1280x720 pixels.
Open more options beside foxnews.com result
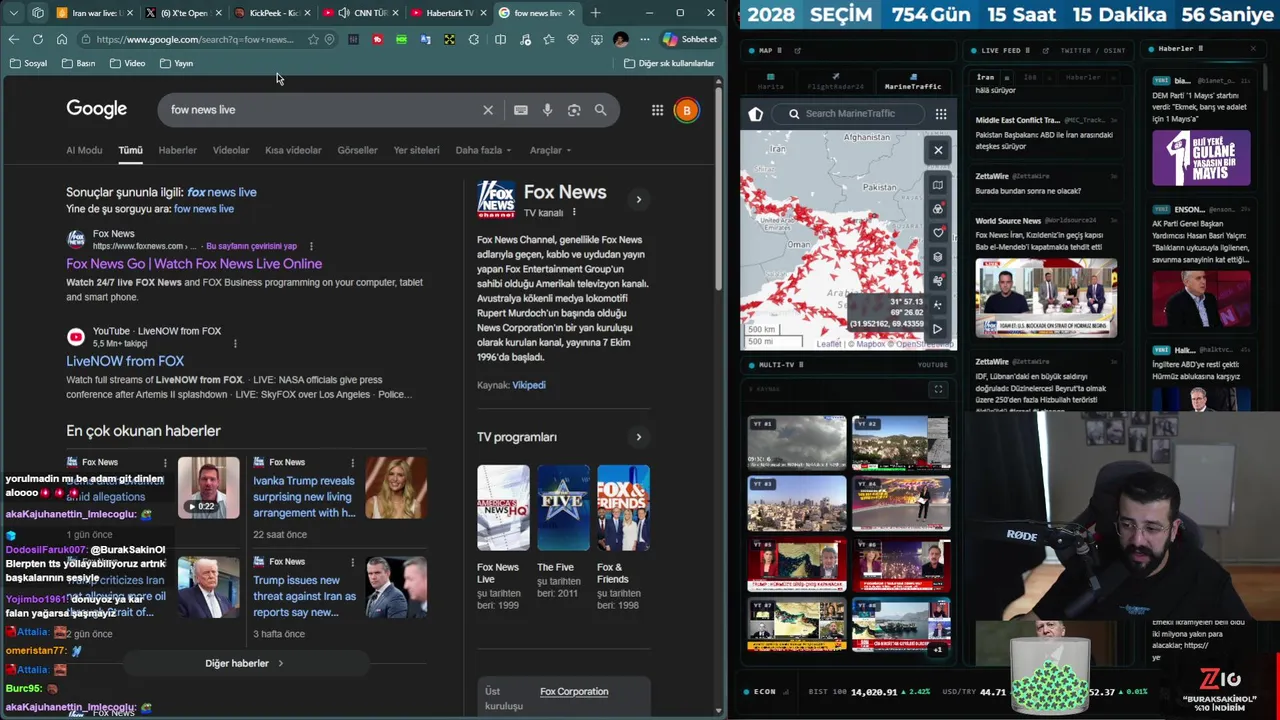[x=311, y=246]
